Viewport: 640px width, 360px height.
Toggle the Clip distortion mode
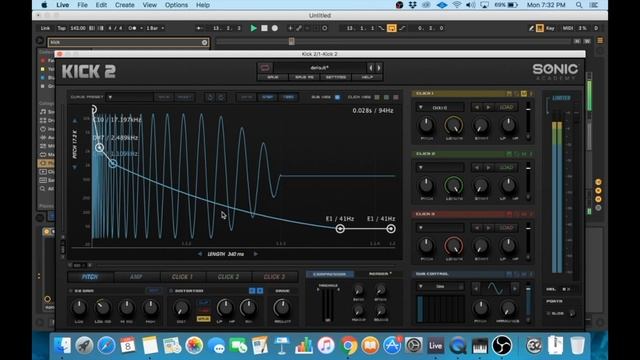point(203,303)
